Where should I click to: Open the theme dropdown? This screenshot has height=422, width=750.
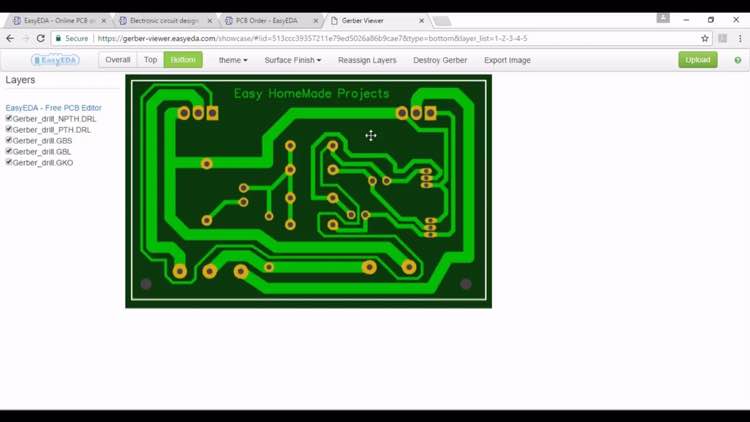pyautogui.click(x=233, y=60)
